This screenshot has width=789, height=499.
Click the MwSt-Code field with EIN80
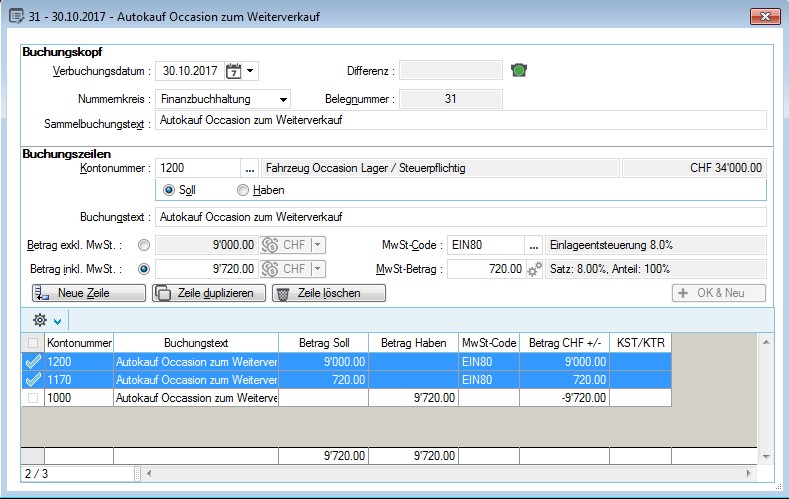click(486, 245)
